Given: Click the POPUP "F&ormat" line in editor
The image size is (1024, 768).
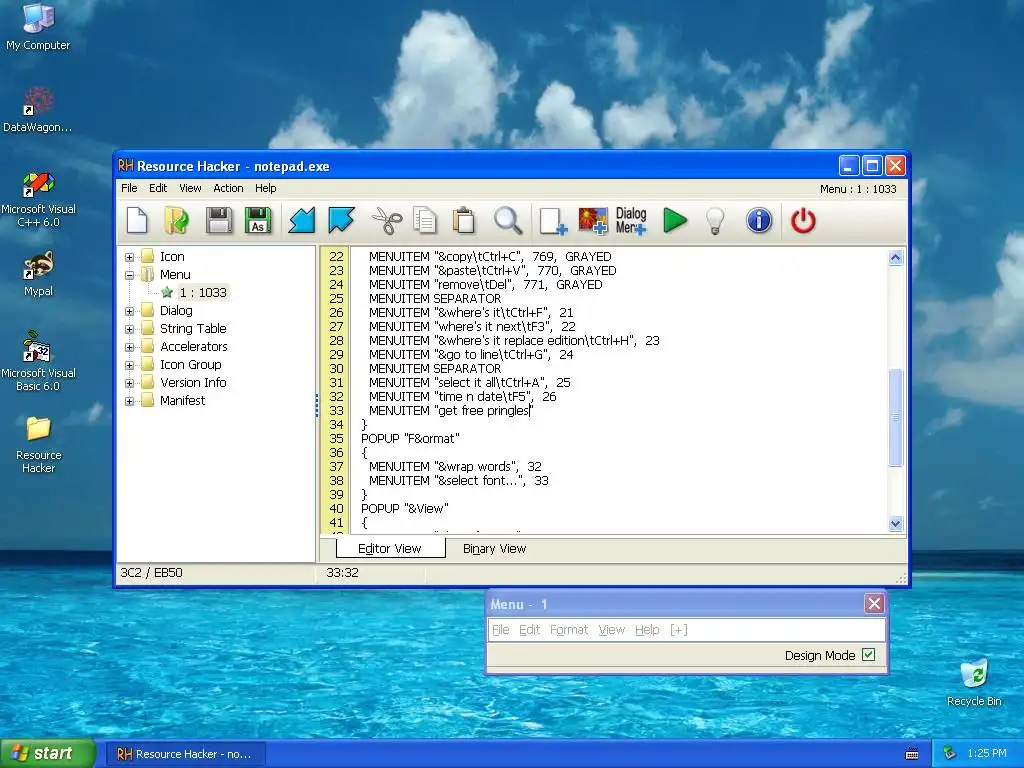Looking at the screenshot, I should (x=410, y=439).
